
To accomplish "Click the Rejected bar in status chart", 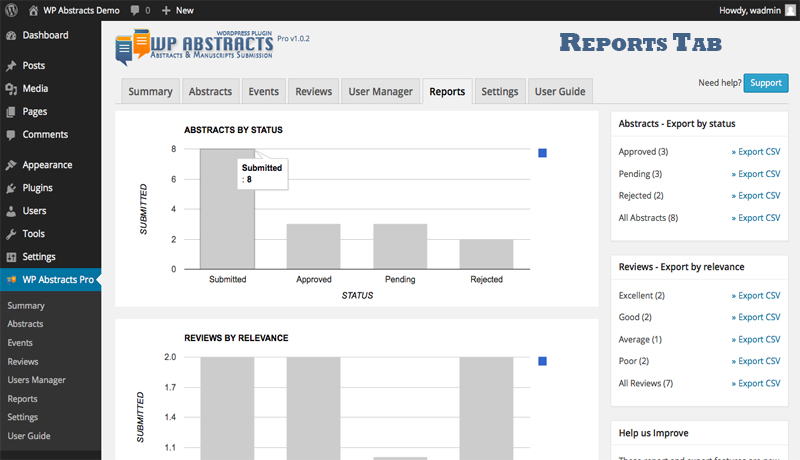I will pos(486,254).
